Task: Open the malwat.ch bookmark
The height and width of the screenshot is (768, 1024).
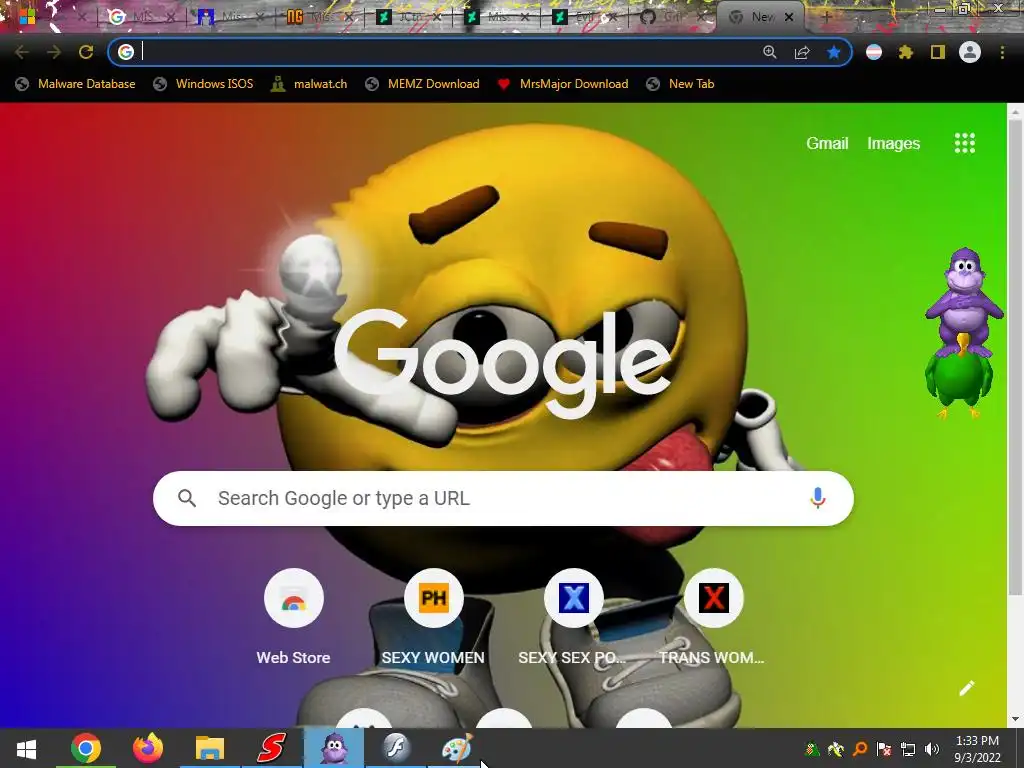Action: pos(310,84)
